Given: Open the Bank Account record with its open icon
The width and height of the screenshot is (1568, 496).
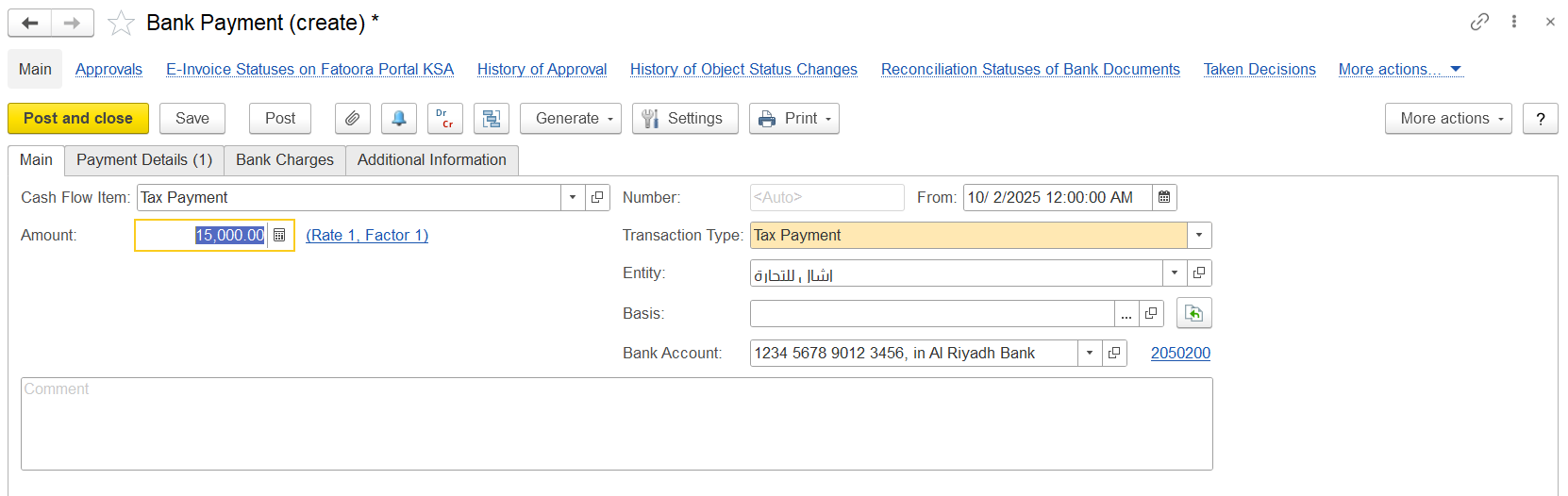Looking at the screenshot, I should pyautogui.click(x=1114, y=354).
